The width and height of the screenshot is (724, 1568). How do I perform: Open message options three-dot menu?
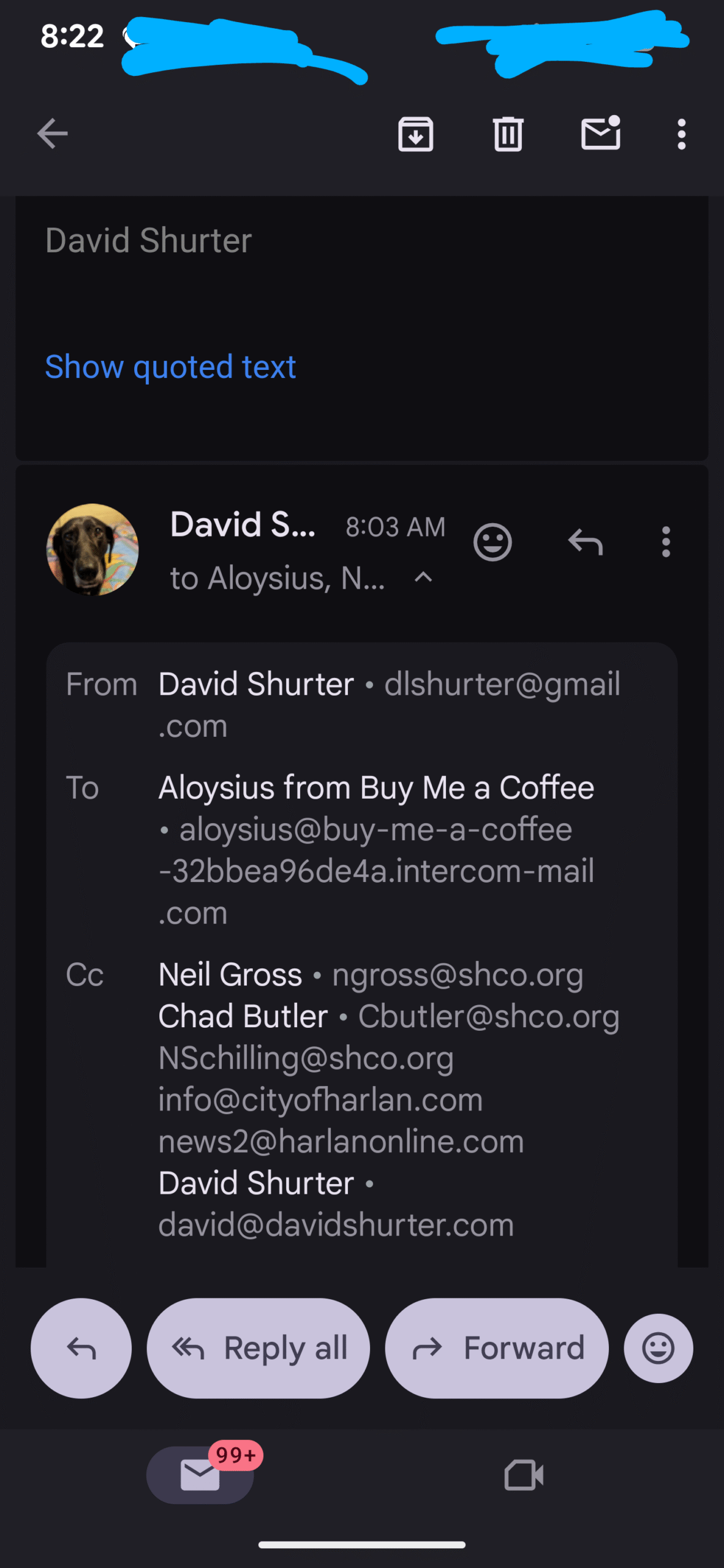tap(666, 542)
